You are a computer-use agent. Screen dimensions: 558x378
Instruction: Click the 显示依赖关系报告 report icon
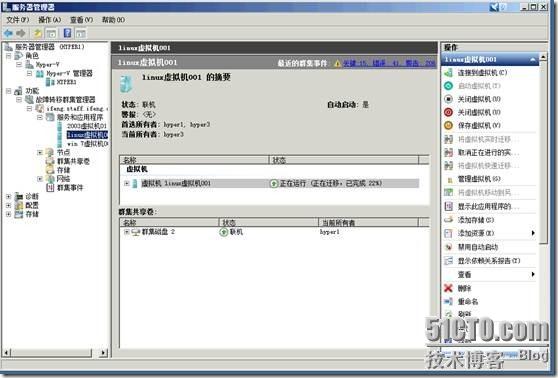[x=448, y=261]
